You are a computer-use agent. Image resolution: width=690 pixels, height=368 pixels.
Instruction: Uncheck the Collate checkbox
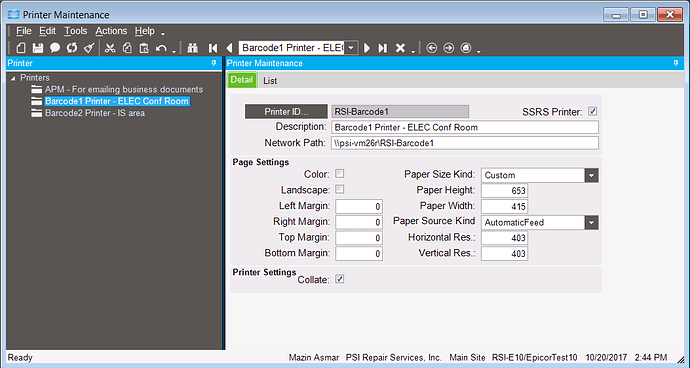(339, 279)
